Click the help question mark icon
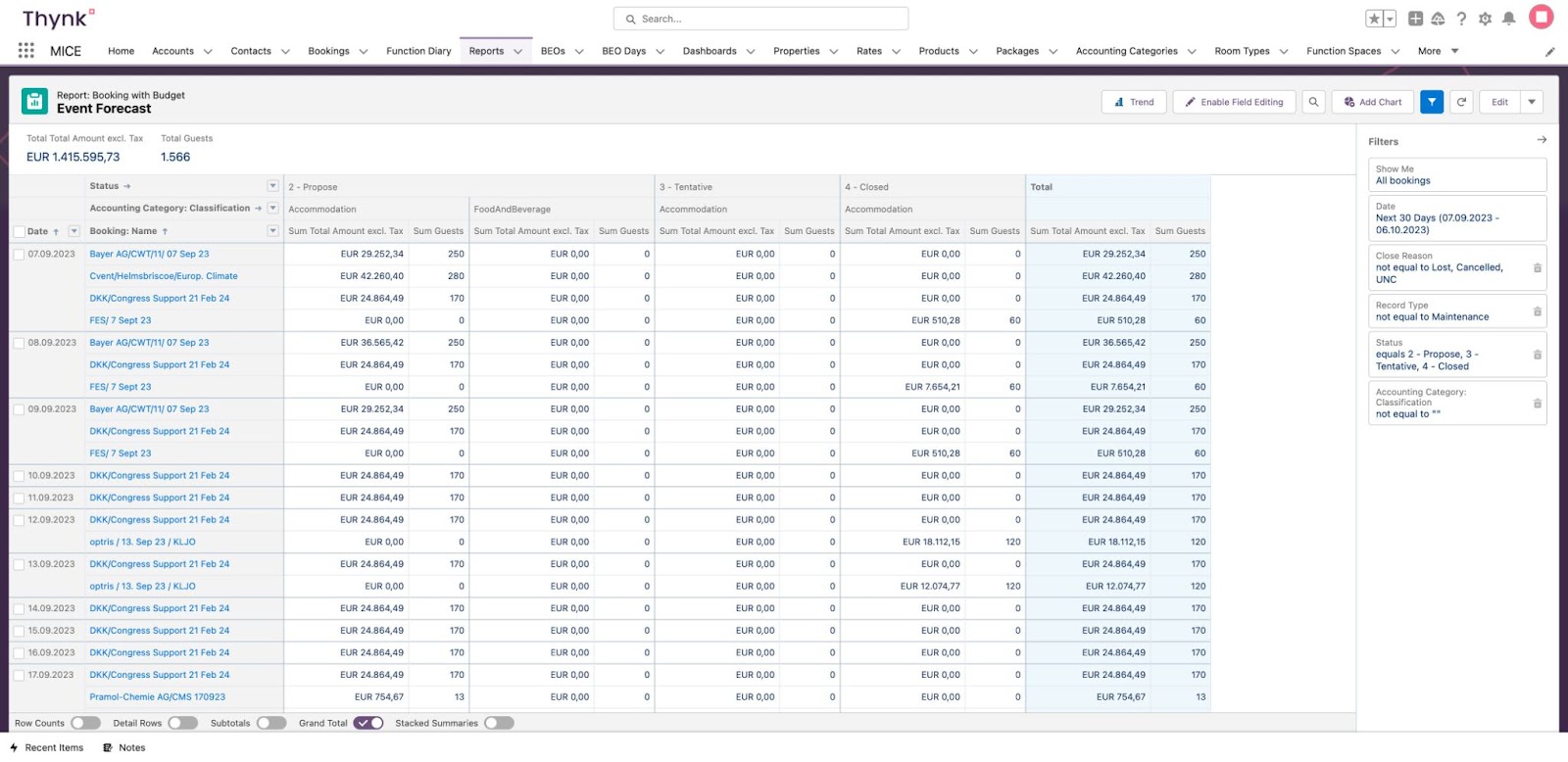This screenshot has height=762, width=1568. 1461,19
